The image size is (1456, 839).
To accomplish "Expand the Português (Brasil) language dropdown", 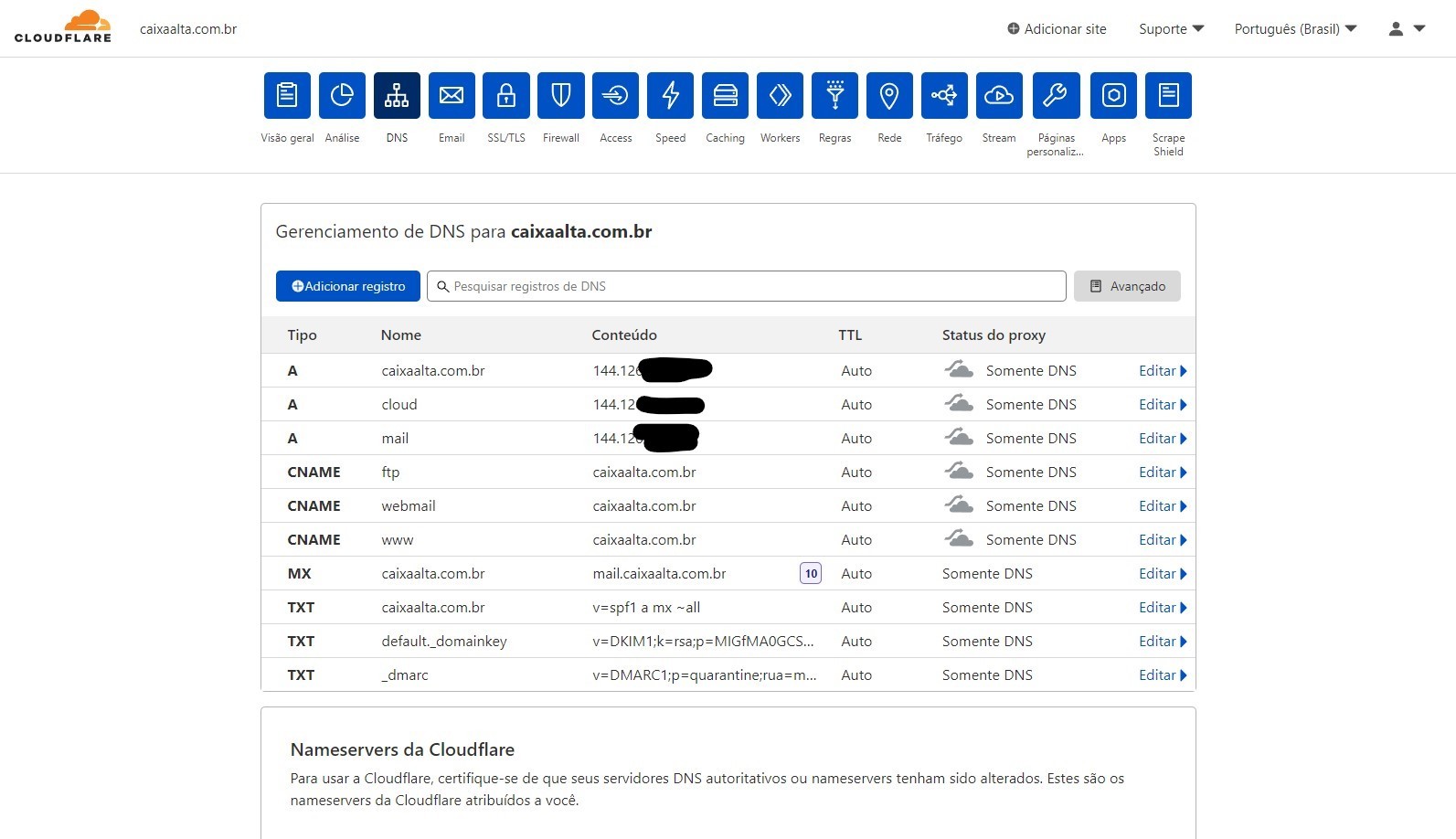I will click(1295, 29).
